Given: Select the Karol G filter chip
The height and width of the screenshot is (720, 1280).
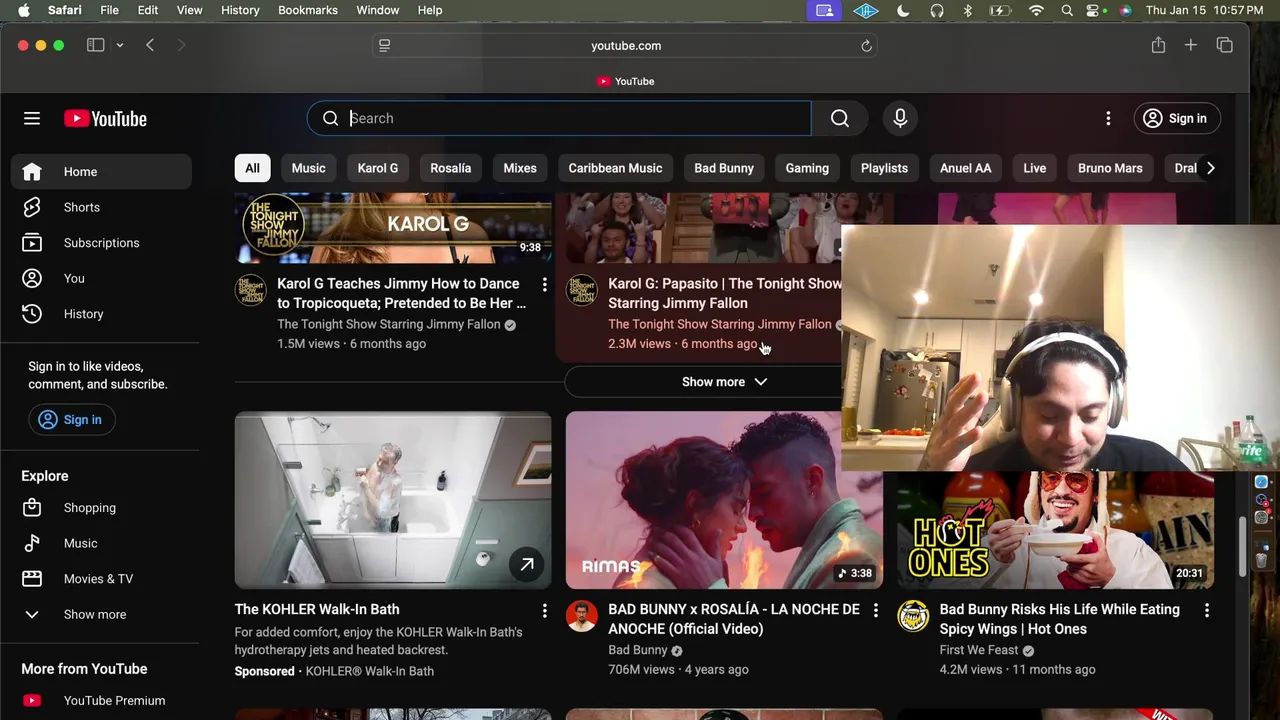Looking at the screenshot, I should coord(378,168).
